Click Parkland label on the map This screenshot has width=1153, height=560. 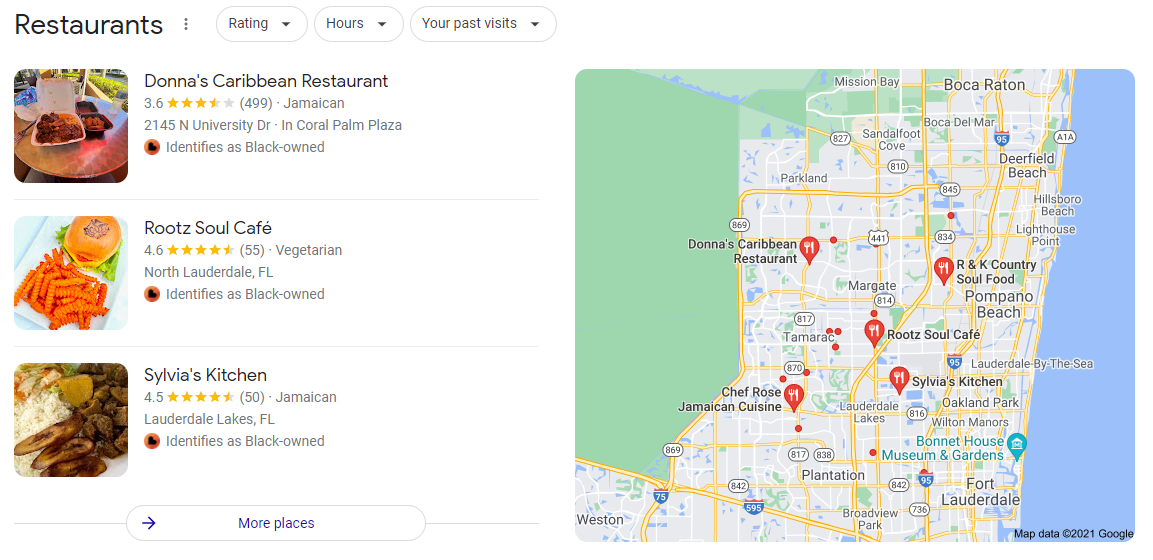tap(804, 178)
